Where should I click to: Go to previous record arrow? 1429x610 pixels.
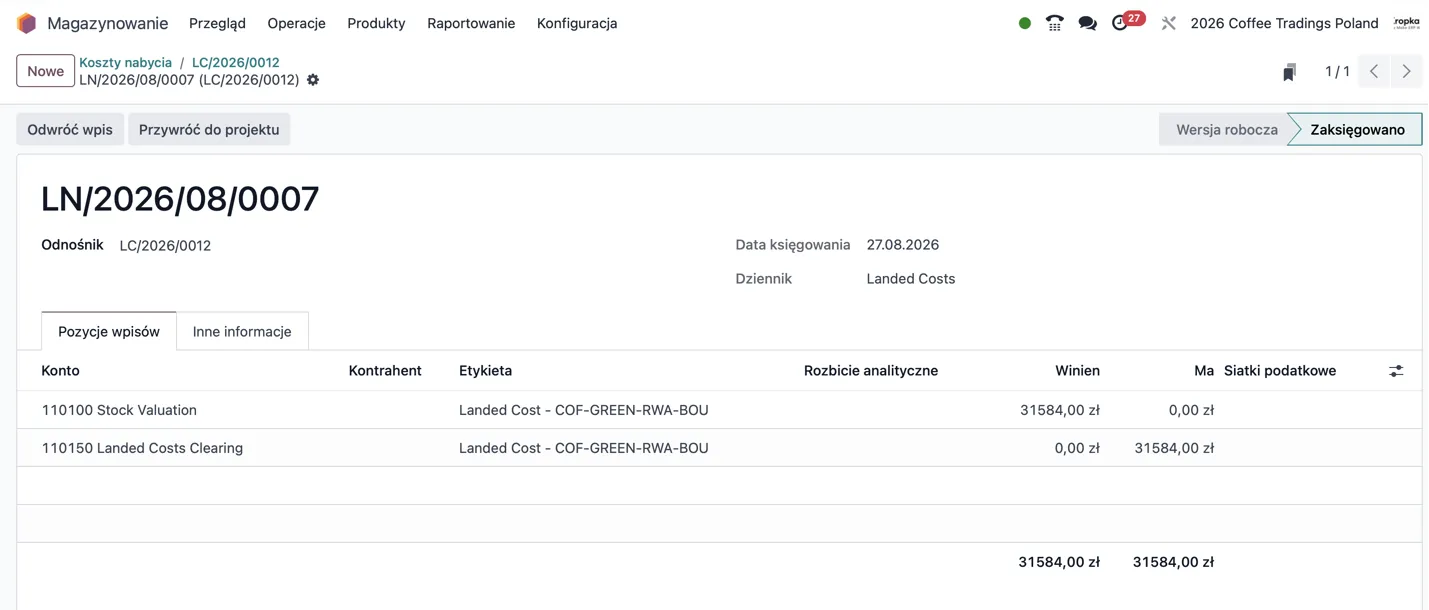tap(1374, 71)
